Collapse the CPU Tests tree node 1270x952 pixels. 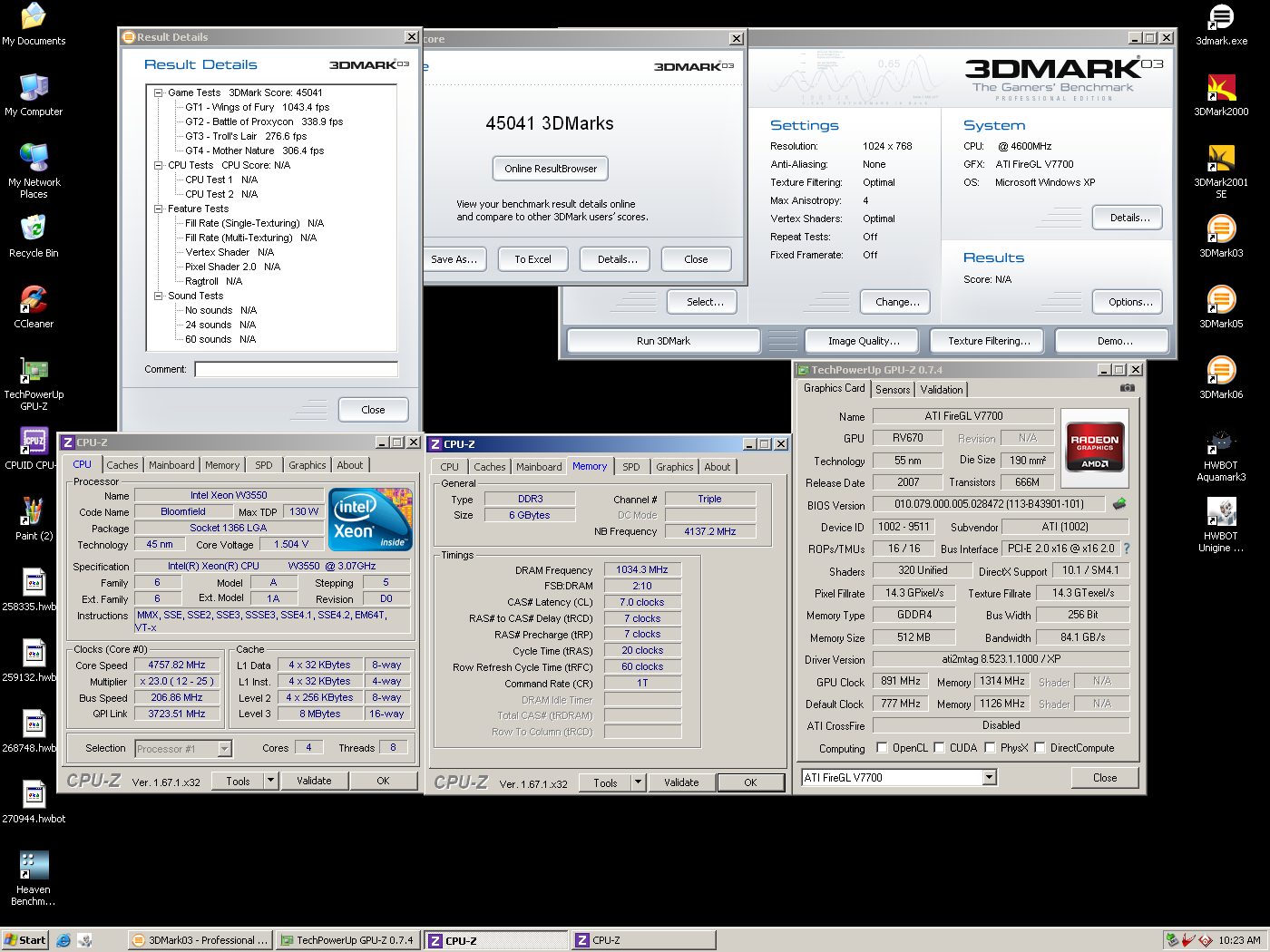158,165
